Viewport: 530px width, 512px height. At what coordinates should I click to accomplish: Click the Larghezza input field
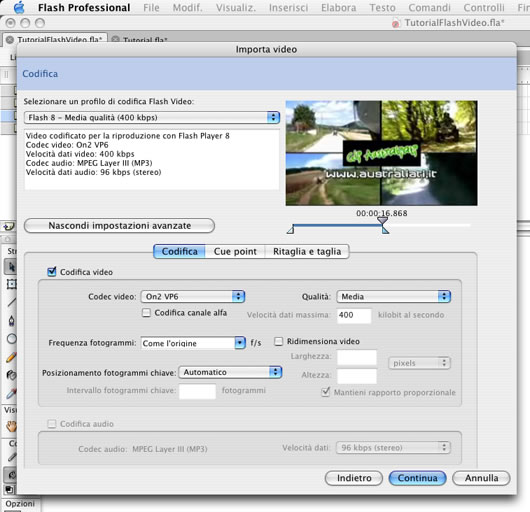[x=357, y=357]
